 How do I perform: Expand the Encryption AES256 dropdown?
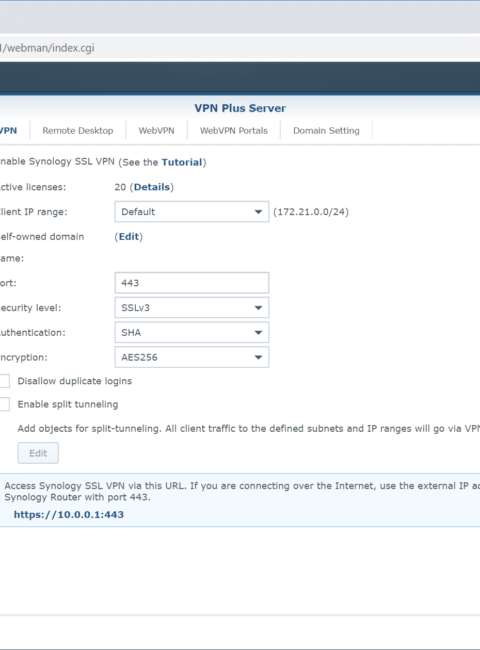pos(192,357)
